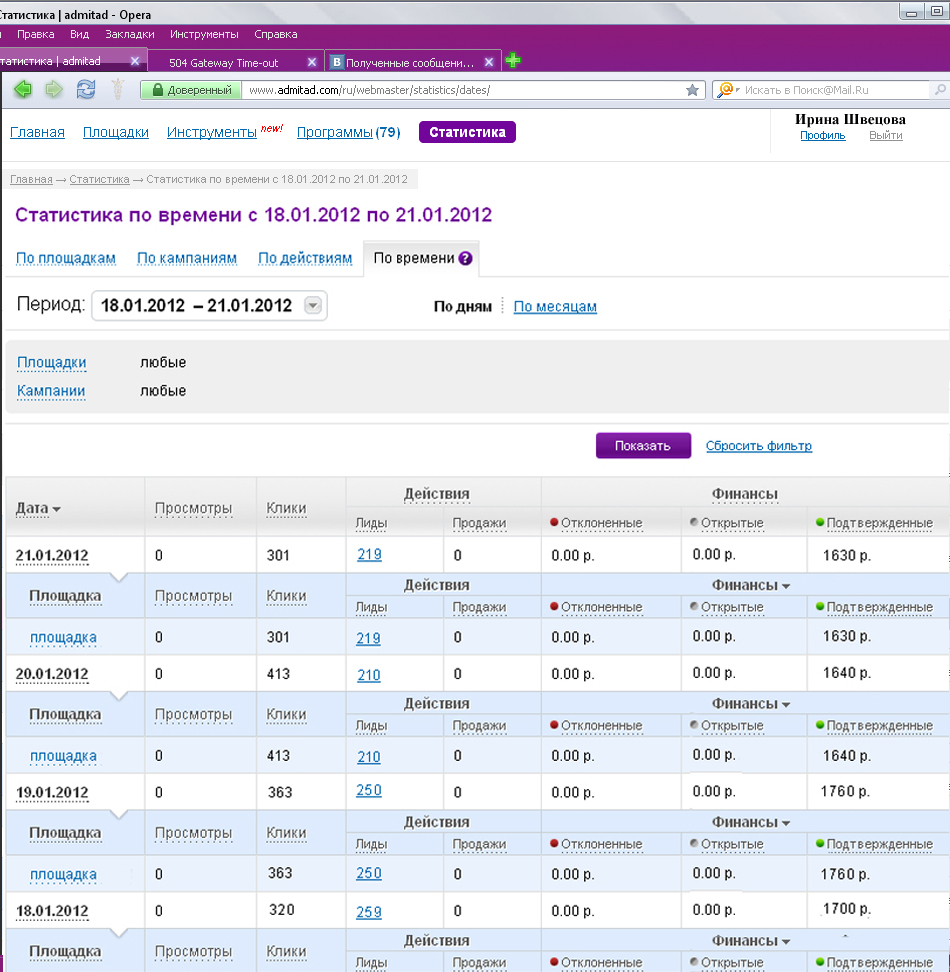This screenshot has height=972, width=950.
Task: Open the Инструменты browser menu
Action: click(x=204, y=34)
